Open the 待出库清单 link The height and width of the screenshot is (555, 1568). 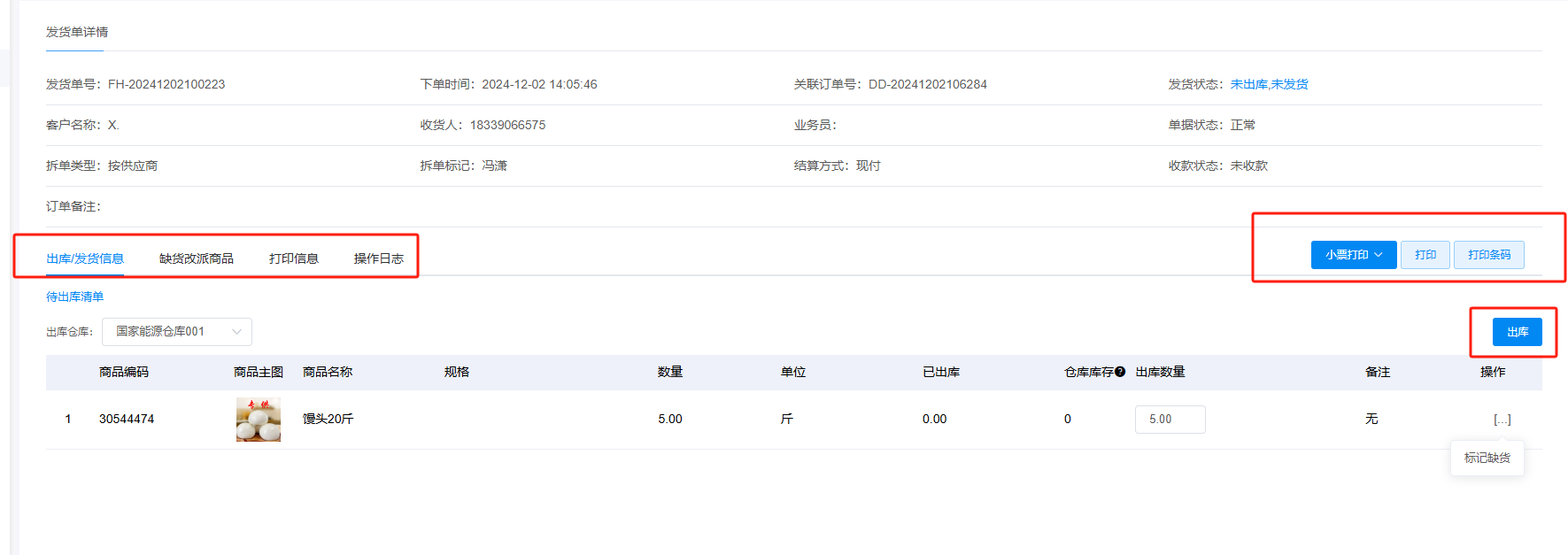[x=74, y=297]
